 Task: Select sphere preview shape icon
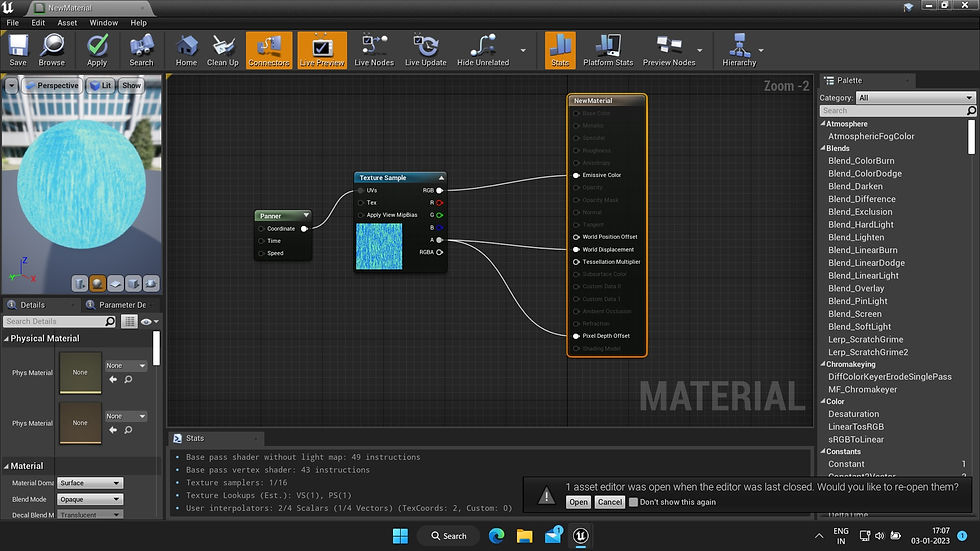(98, 284)
